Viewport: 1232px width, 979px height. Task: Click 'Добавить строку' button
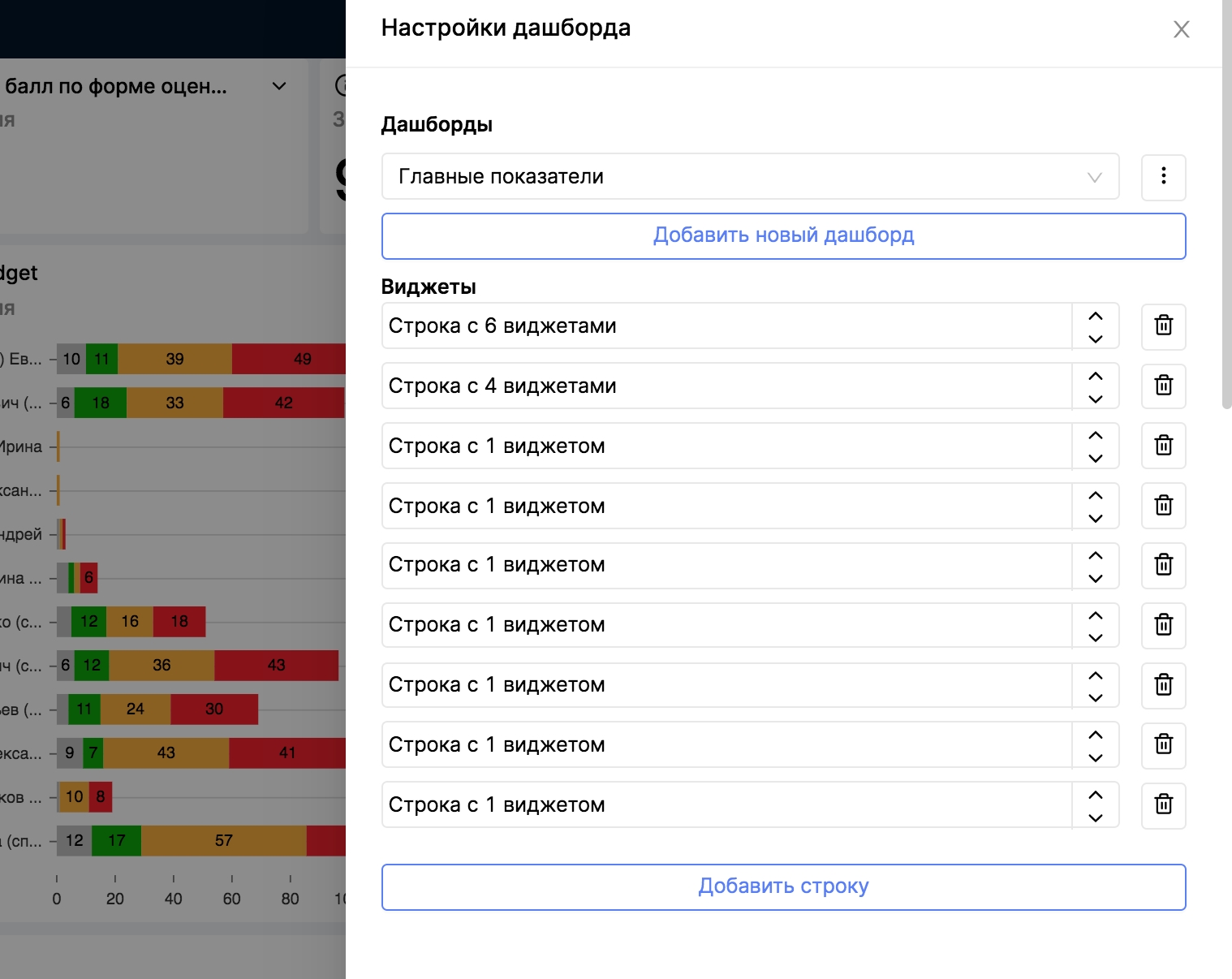783,886
